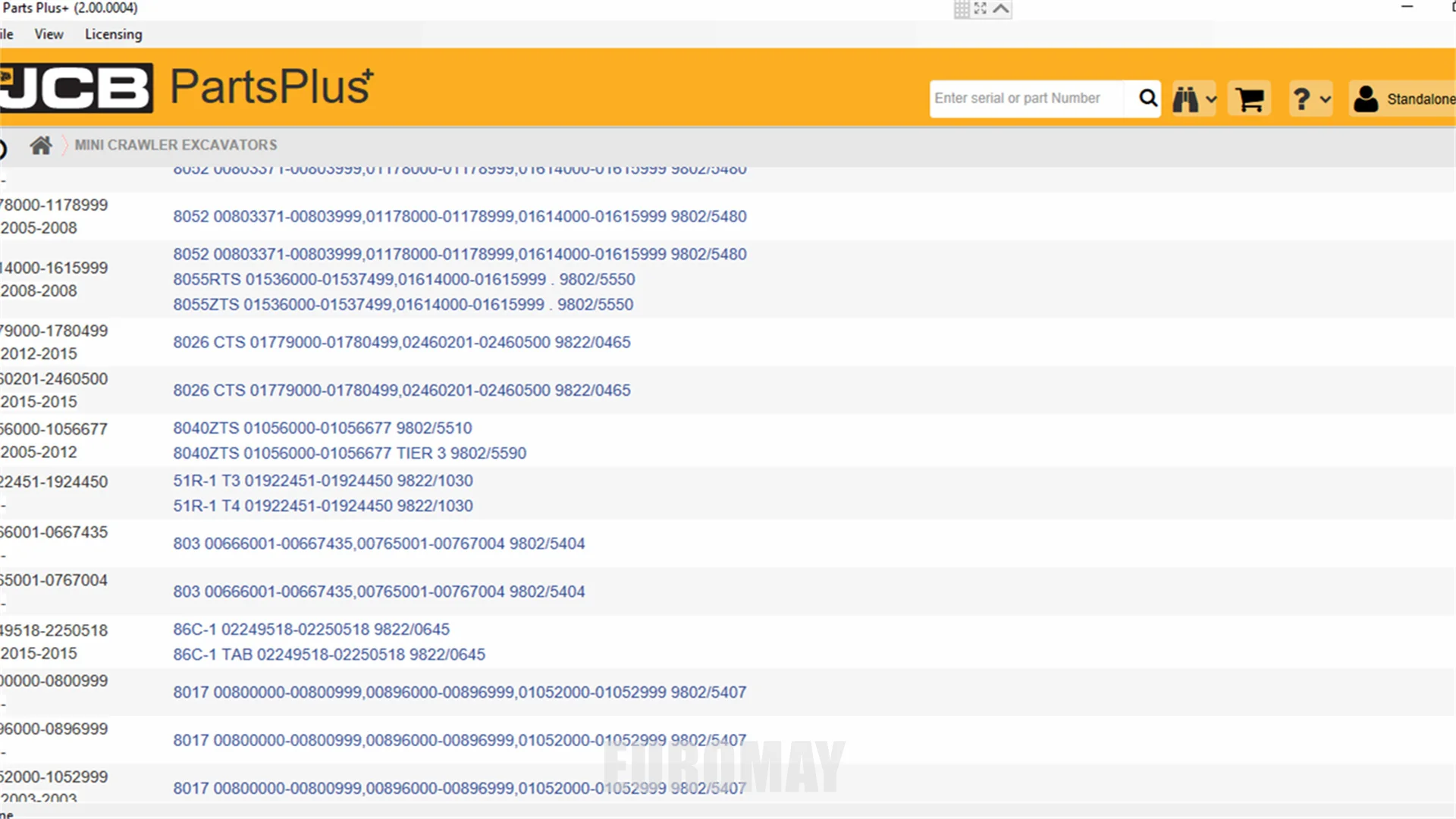
Task: Open the shopping cart
Action: (x=1249, y=99)
